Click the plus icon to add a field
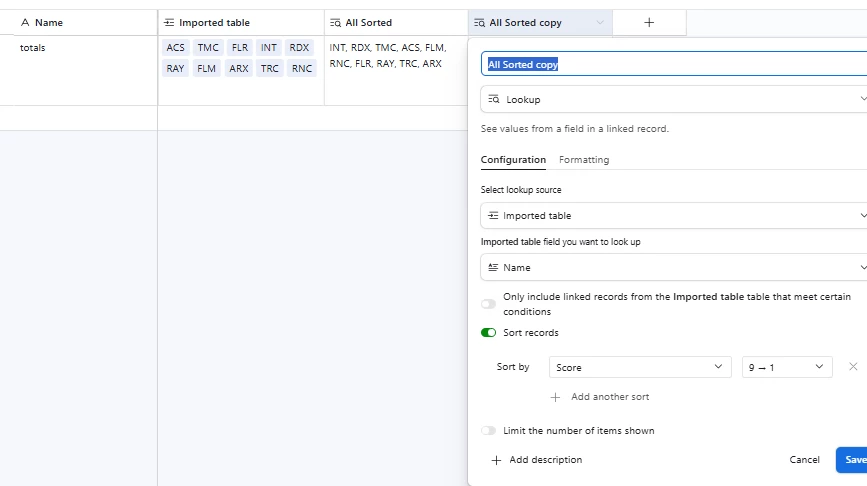Image resolution: width=867 pixels, height=486 pixels. (649, 23)
